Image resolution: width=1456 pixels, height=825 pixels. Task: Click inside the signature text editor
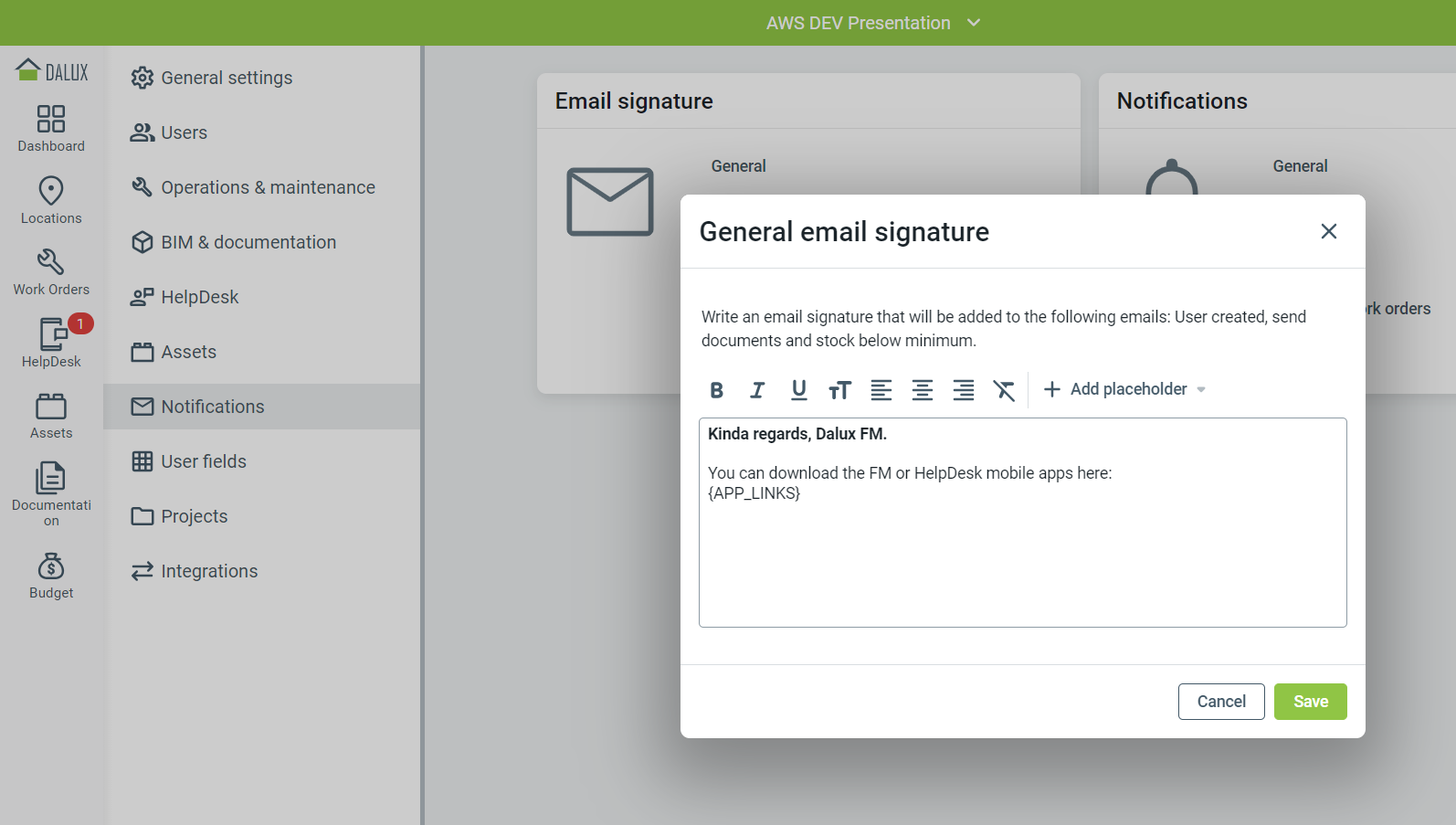1023,523
